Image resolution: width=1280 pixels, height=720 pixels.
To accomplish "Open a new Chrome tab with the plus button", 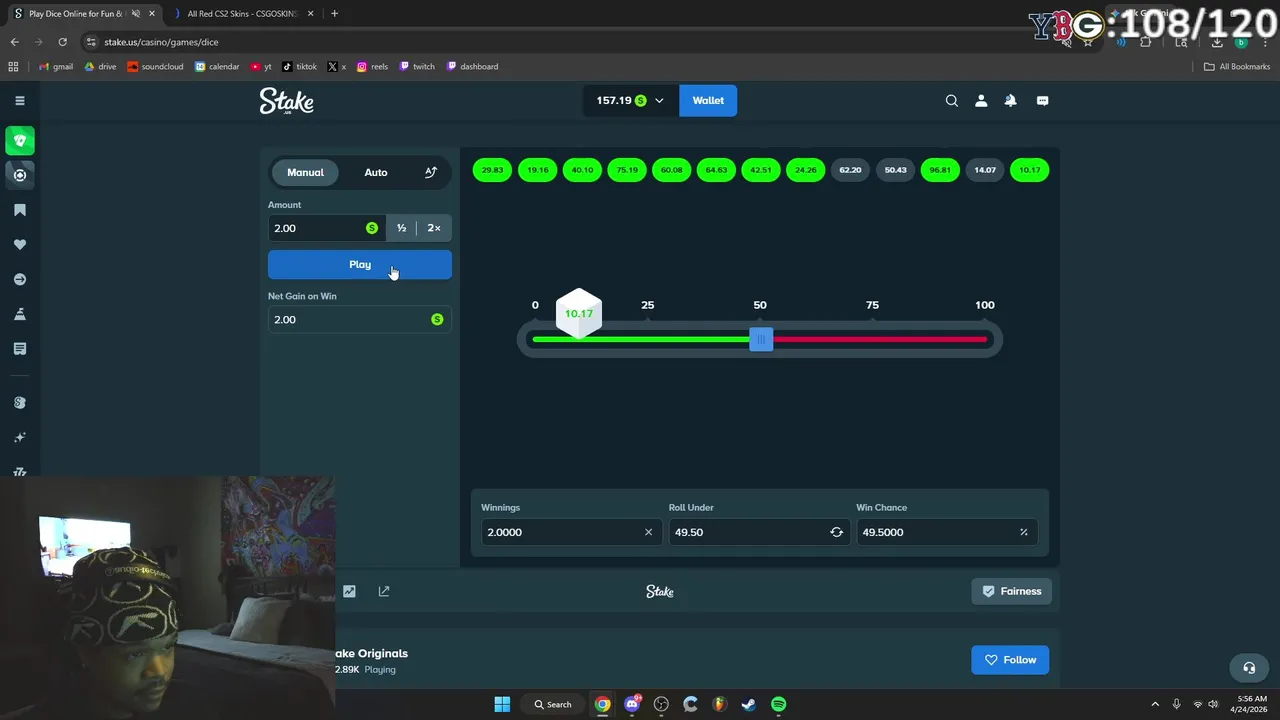I will point(334,14).
